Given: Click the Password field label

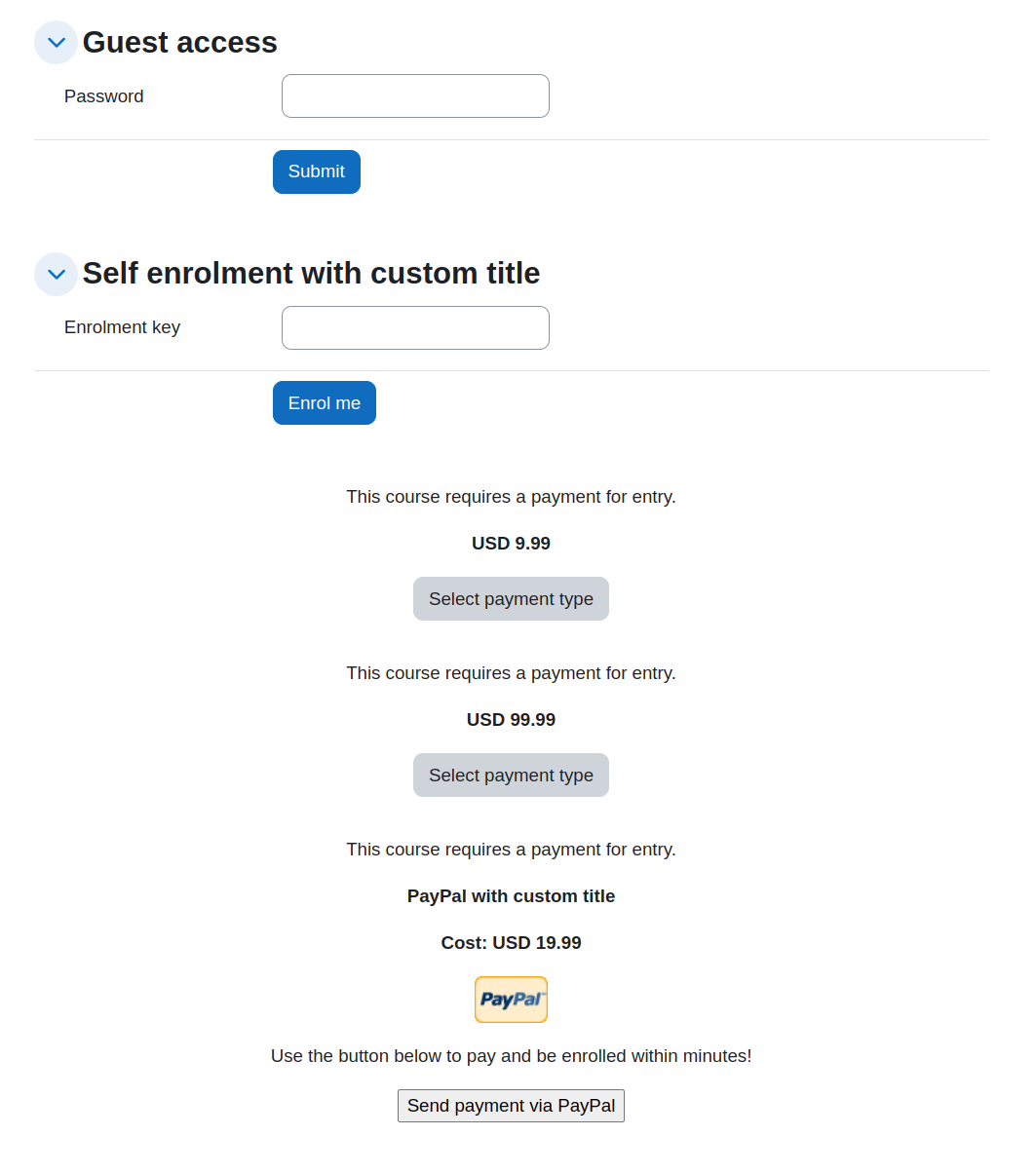Looking at the screenshot, I should tap(104, 96).
